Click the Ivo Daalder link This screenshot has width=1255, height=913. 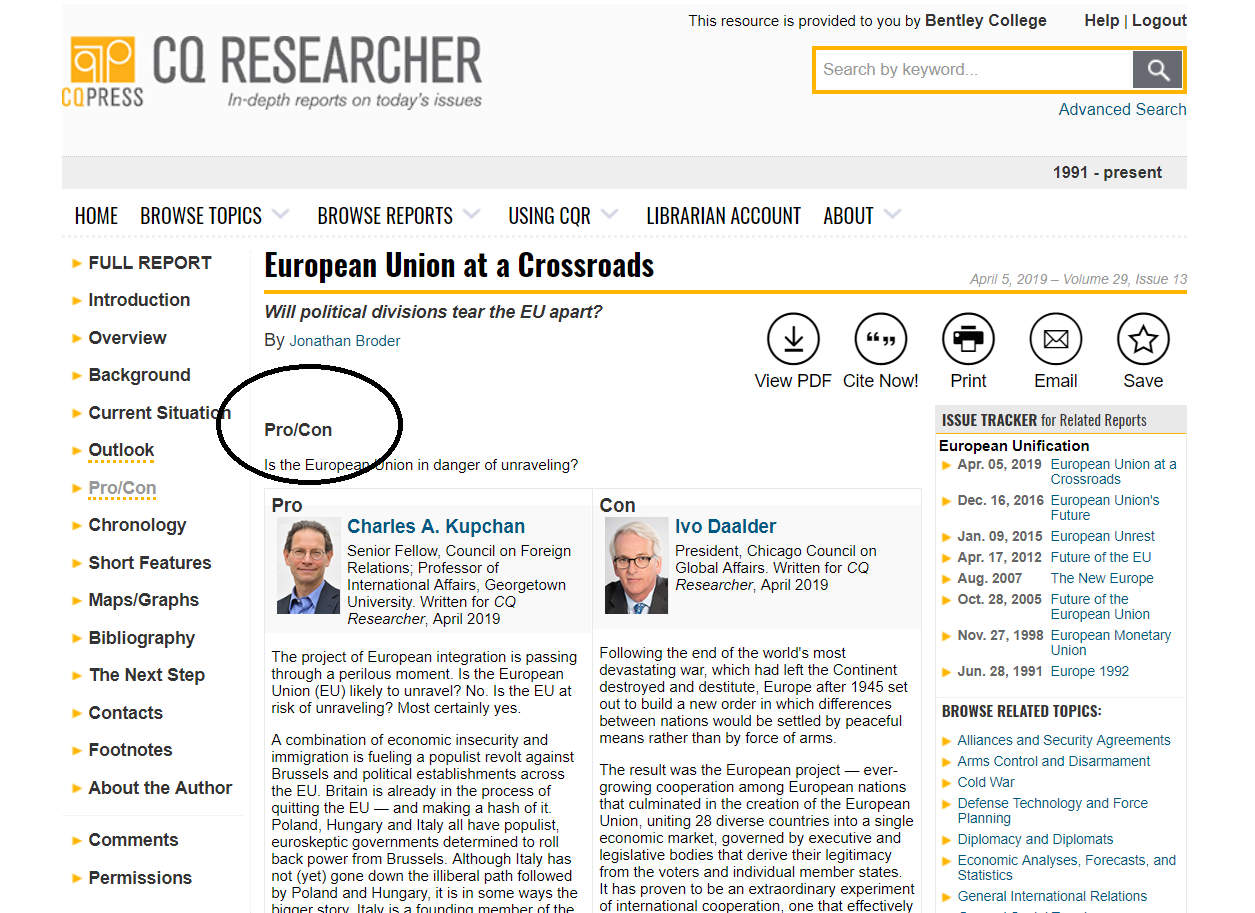(725, 526)
